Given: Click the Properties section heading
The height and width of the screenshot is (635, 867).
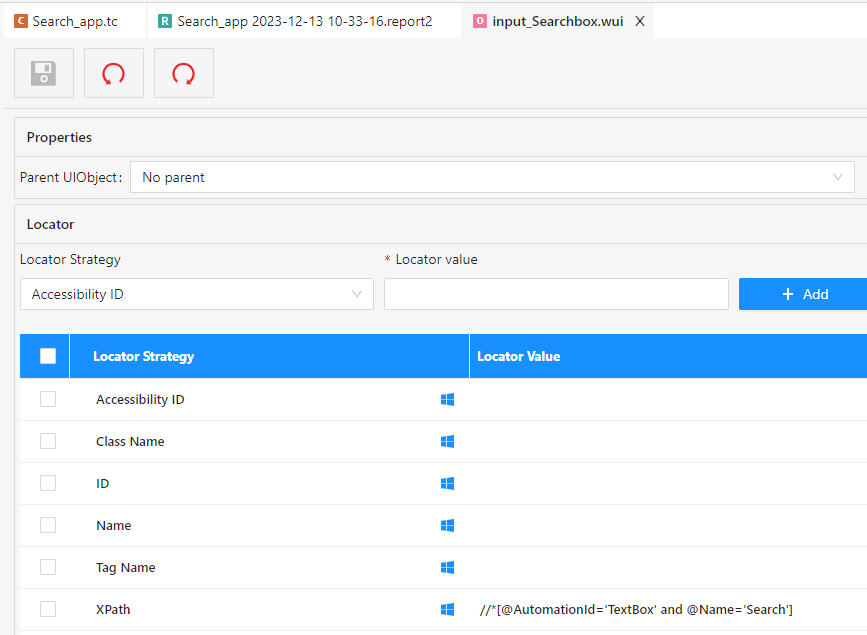Looking at the screenshot, I should click(x=59, y=137).
